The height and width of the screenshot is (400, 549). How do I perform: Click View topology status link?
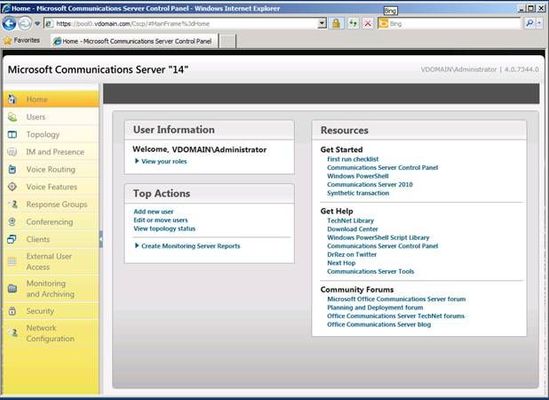pos(165,228)
